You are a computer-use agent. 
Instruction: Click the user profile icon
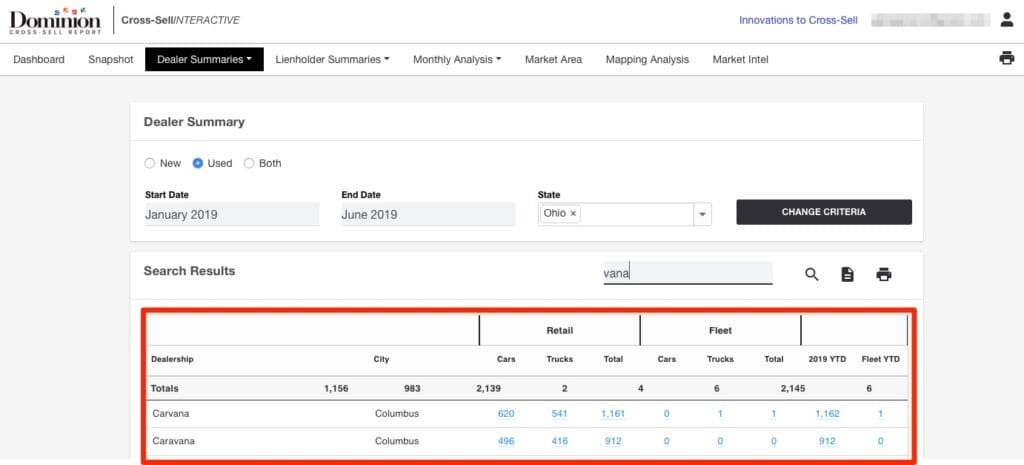pyautogui.click(x=1006, y=20)
